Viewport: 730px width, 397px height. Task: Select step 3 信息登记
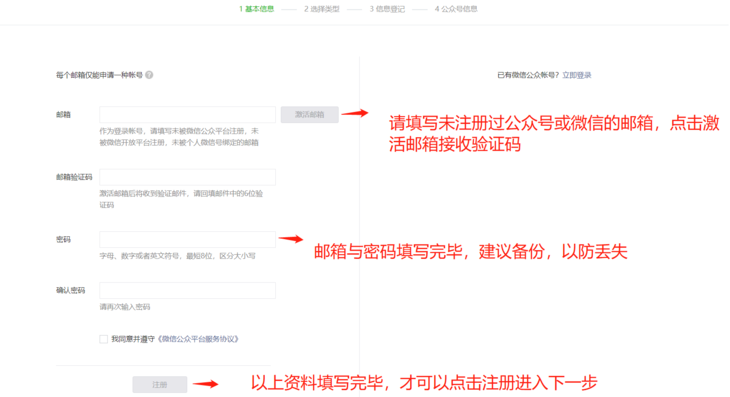[x=387, y=9]
